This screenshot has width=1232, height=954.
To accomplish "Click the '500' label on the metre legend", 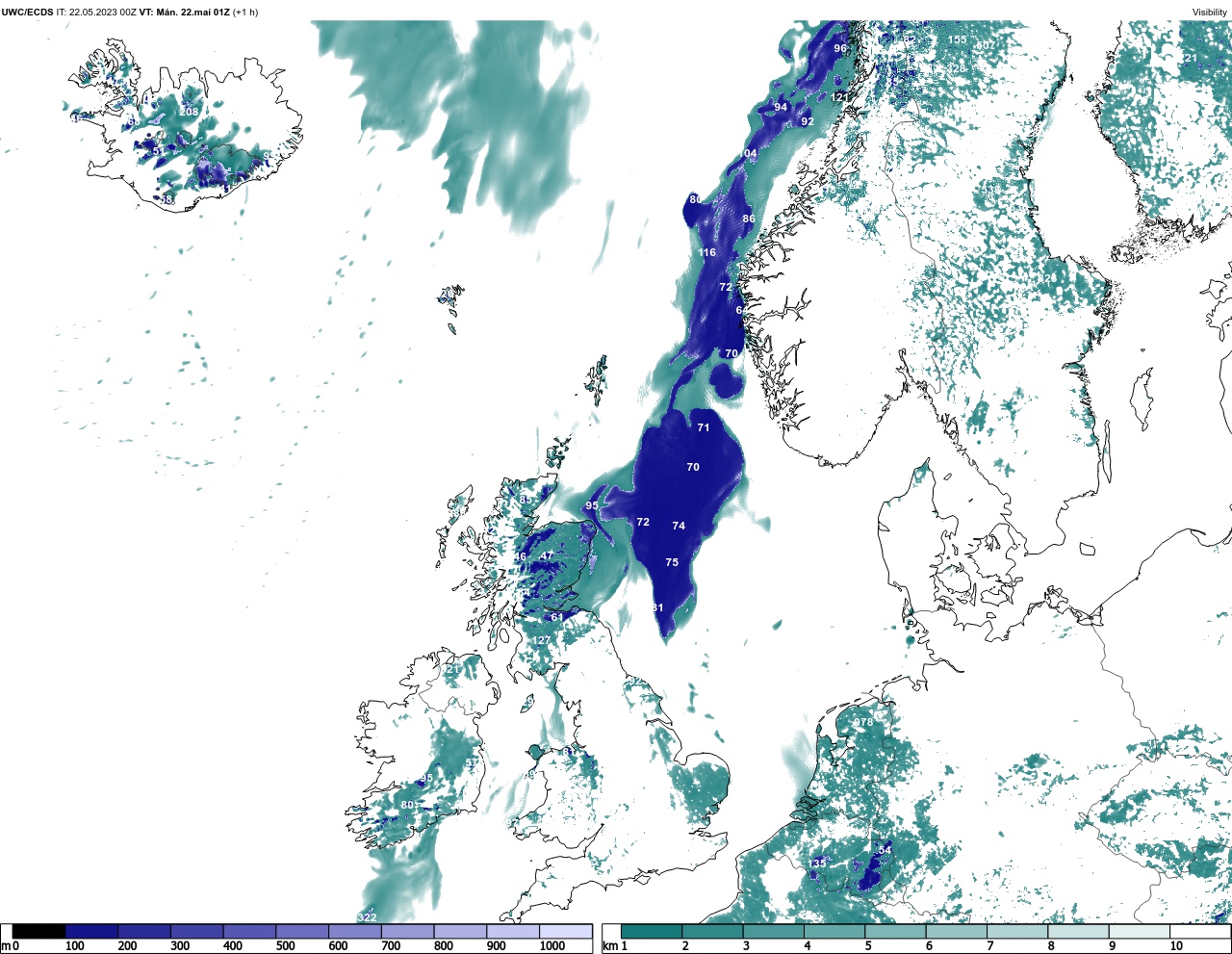I will click(285, 946).
